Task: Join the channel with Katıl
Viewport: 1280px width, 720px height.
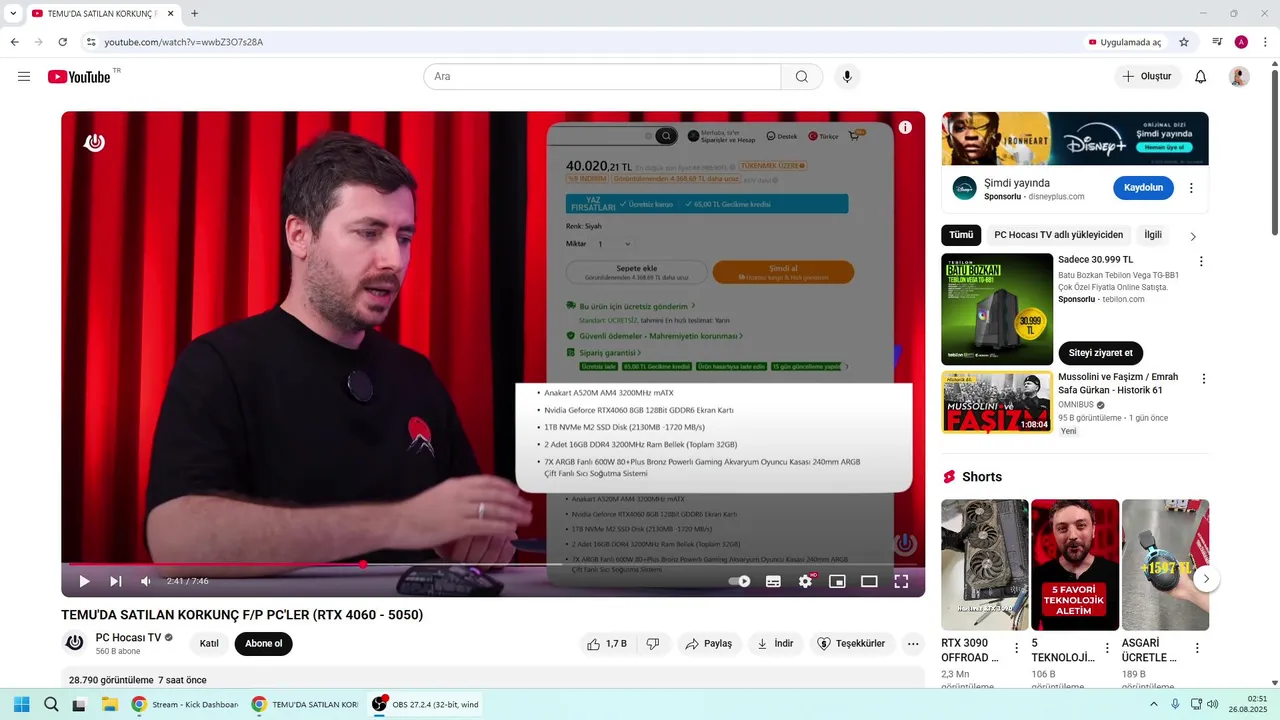Action: (209, 644)
